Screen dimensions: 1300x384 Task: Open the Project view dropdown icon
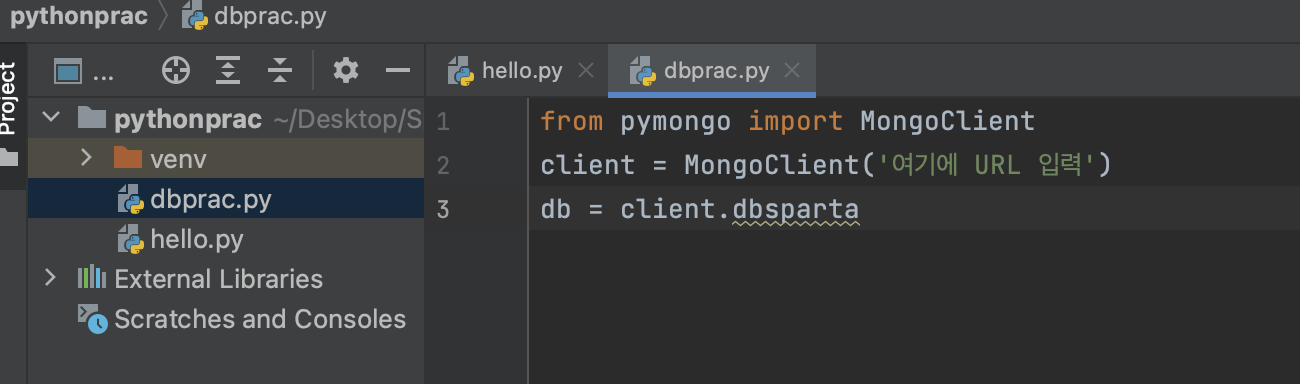pos(68,71)
